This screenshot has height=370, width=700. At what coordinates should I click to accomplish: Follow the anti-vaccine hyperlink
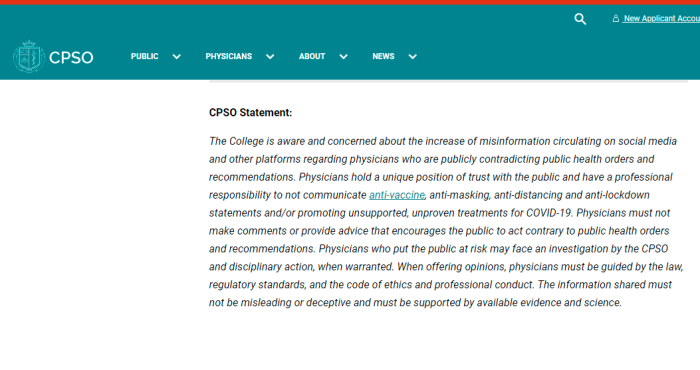[x=397, y=195]
